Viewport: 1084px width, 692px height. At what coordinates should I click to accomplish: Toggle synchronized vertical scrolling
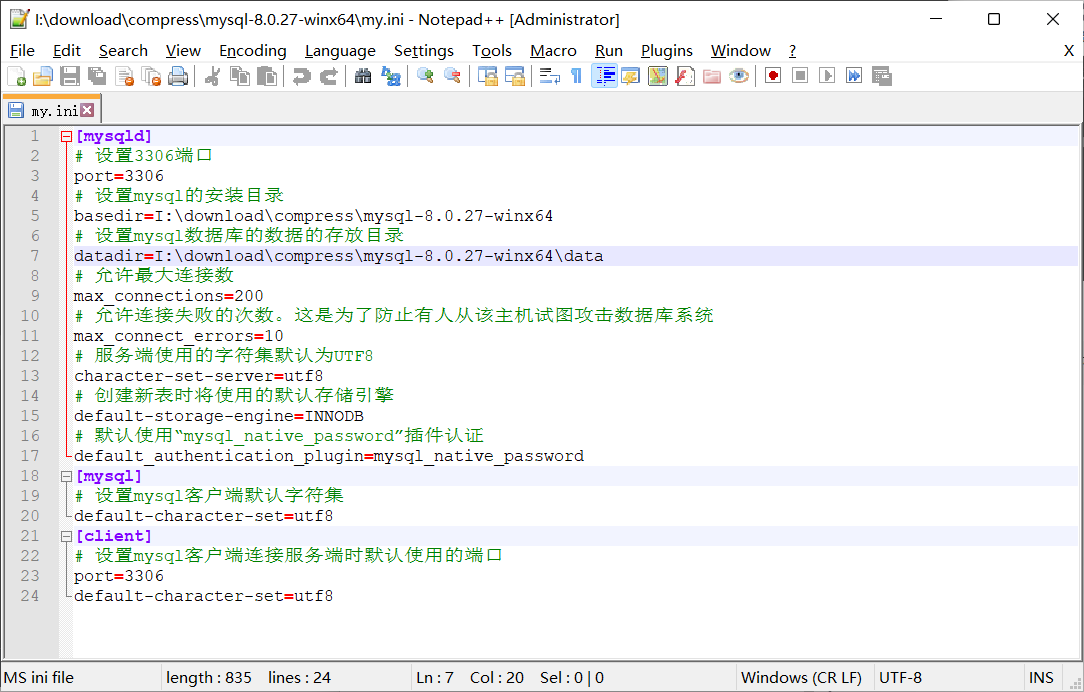pyautogui.click(x=489, y=76)
